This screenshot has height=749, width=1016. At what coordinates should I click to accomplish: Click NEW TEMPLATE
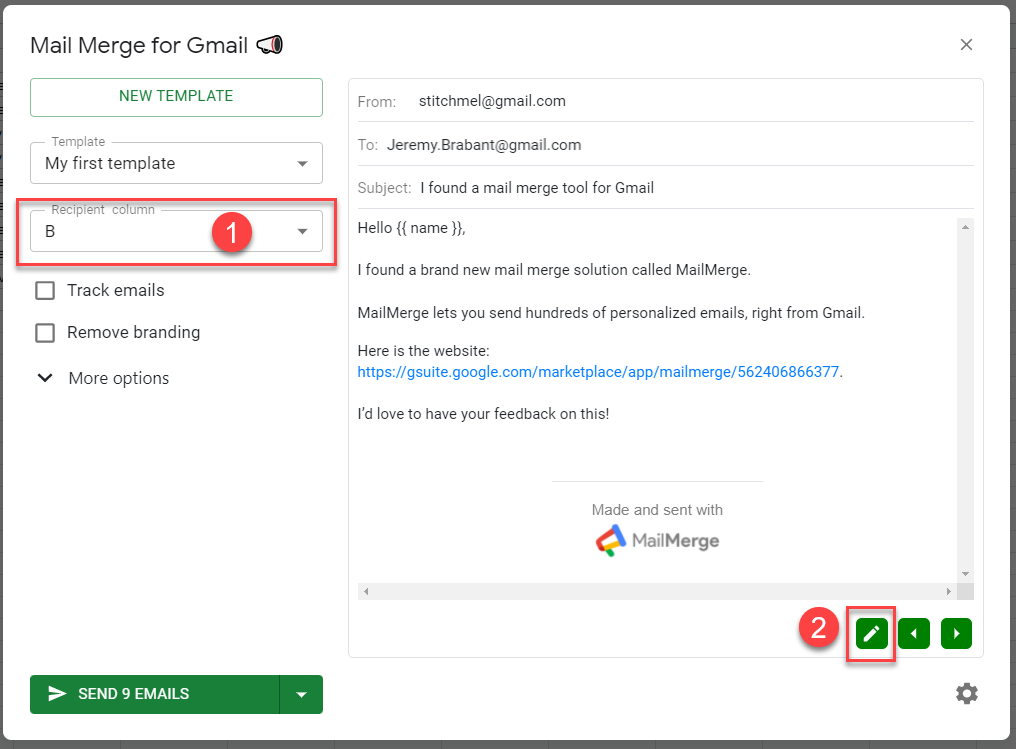click(176, 97)
